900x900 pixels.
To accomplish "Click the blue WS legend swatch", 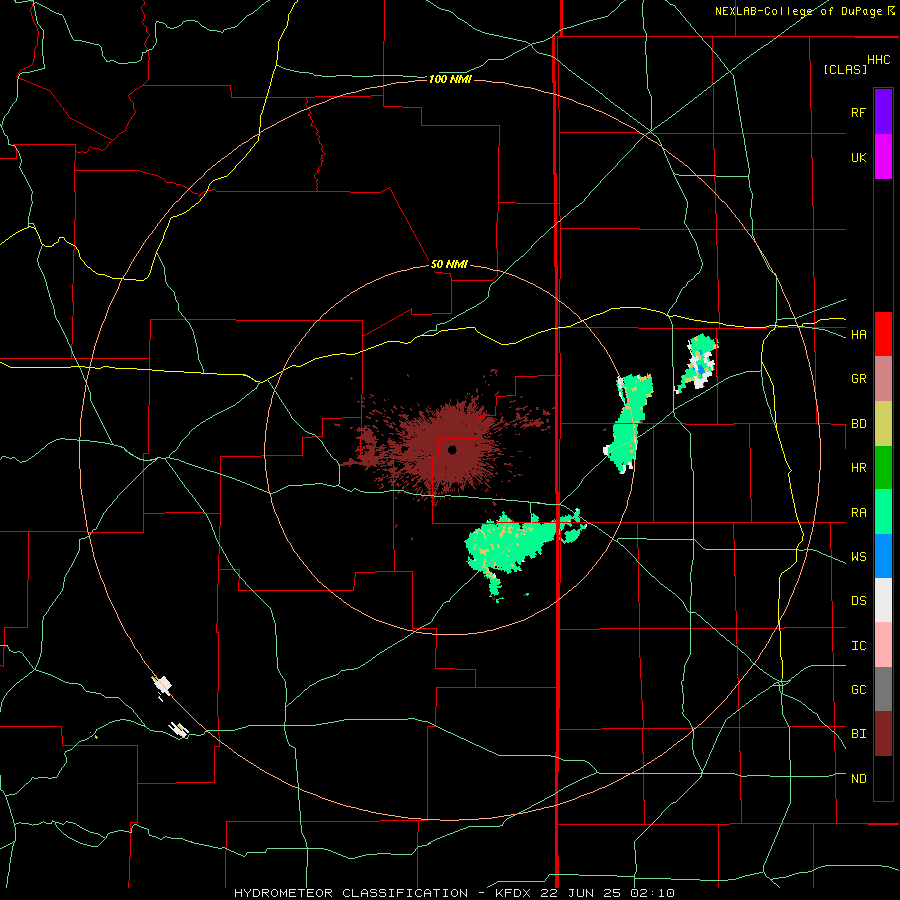I will pos(883,556).
